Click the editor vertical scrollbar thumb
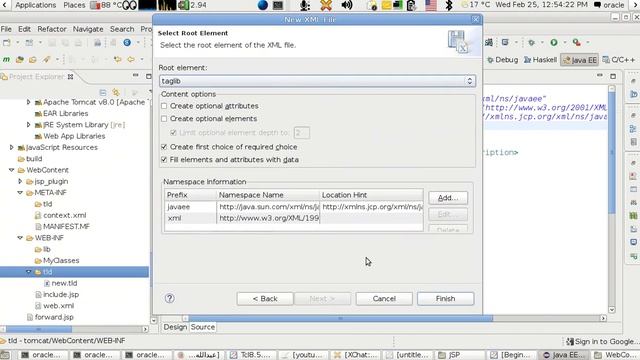Image resolution: width=640 pixels, height=360 pixels. pos(611,153)
